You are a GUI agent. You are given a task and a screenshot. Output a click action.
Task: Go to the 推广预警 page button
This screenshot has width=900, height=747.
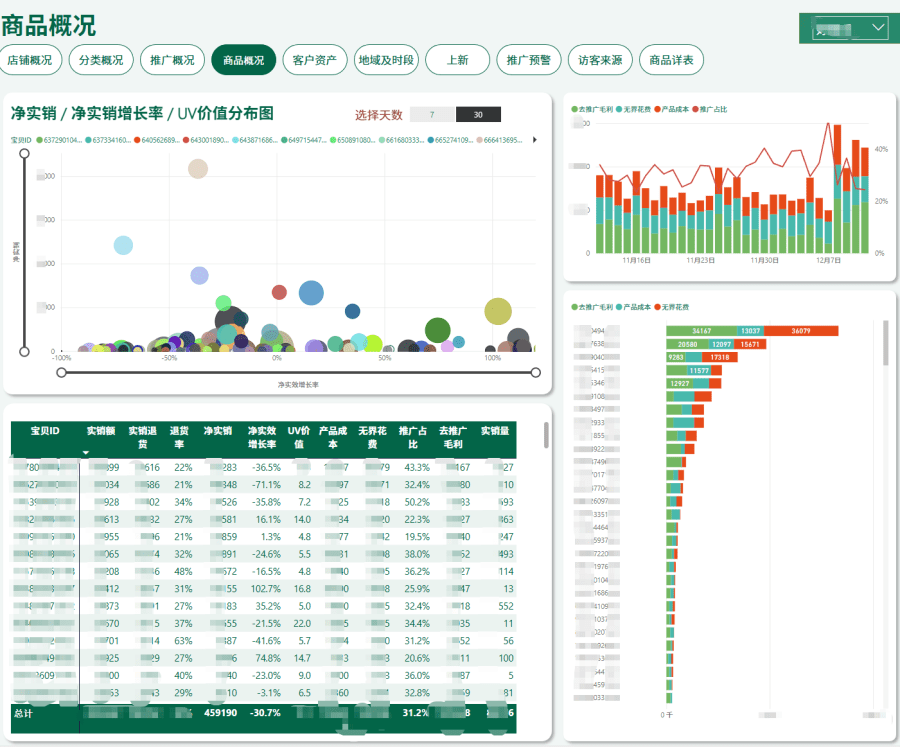pyautogui.click(x=529, y=60)
